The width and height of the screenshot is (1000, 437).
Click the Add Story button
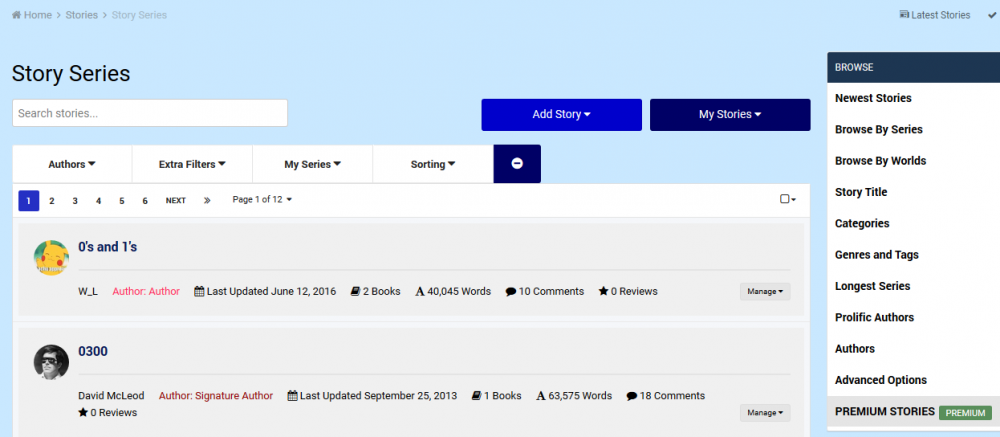[x=561, y=115]
